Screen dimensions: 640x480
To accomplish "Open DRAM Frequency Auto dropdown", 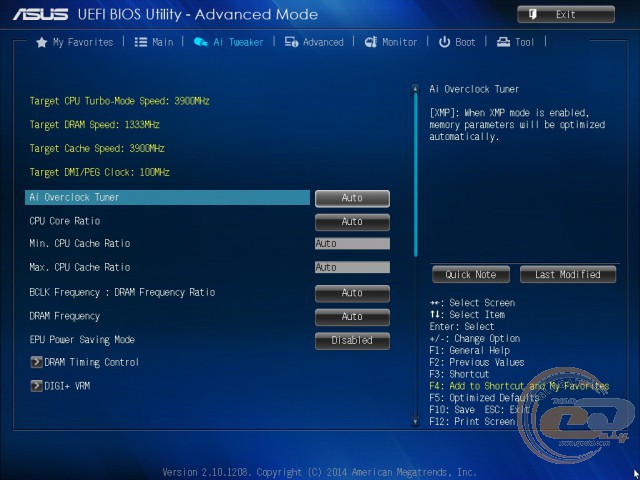I will [352, 317].
